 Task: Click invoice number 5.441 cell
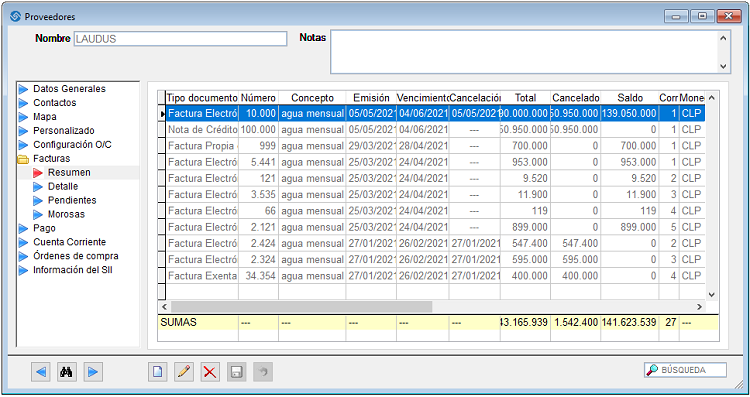(258, 162)
